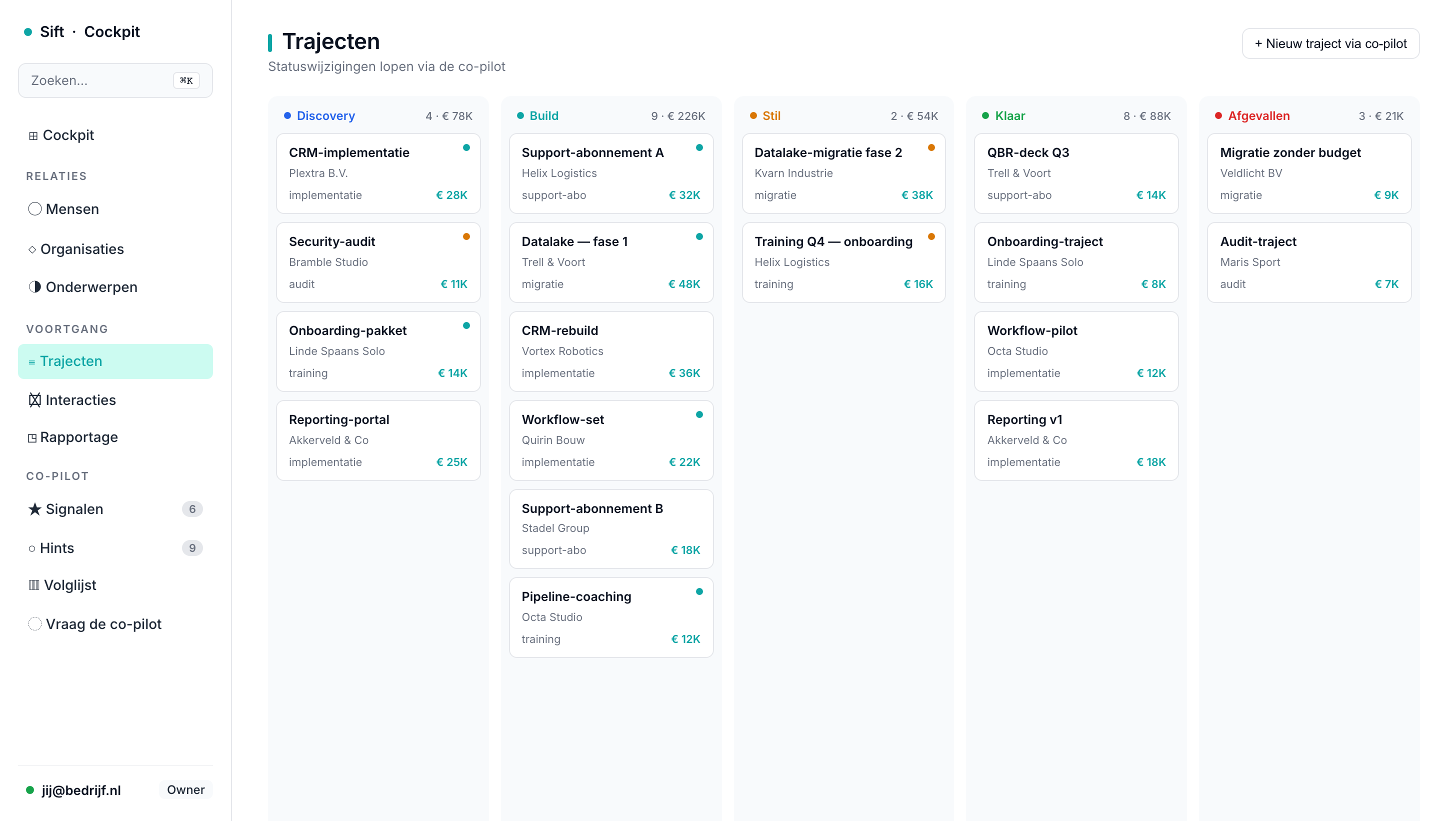Open the Onboarding-traject card title

(1044, 242)
